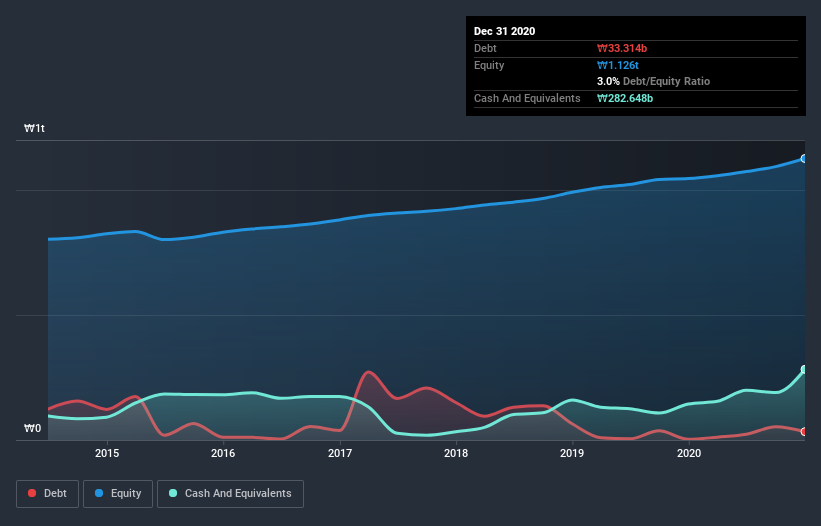
Task: Click the teal Cash endpoint marker on chart
Action: 804,370
